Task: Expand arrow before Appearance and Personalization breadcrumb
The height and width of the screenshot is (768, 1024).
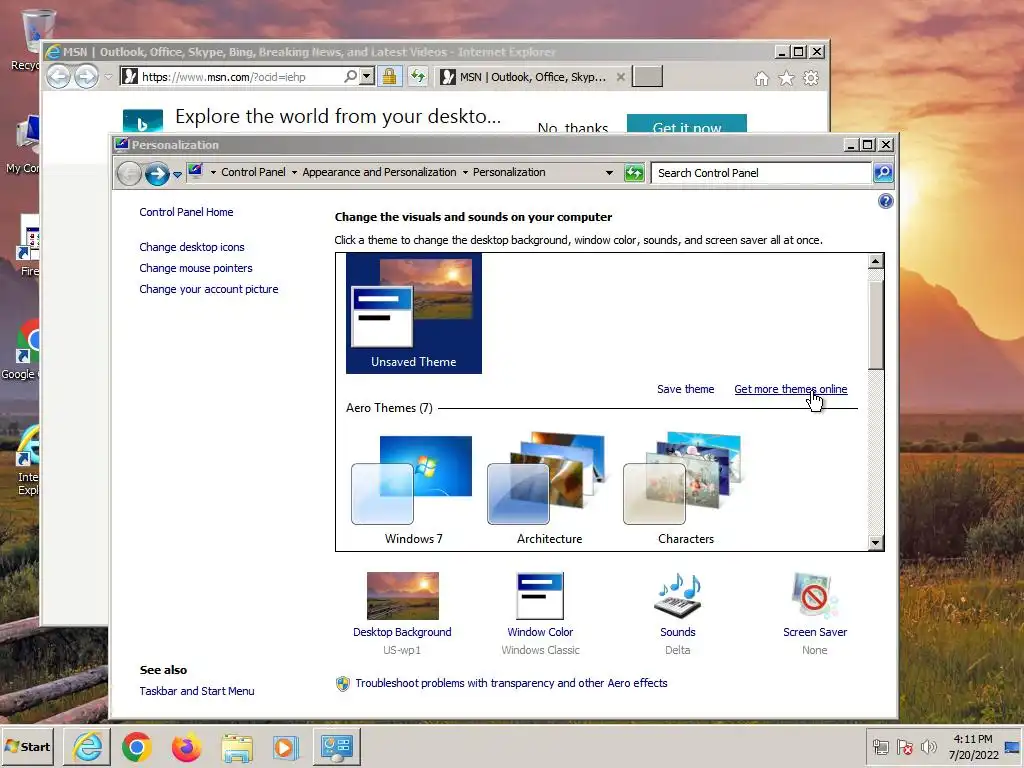Action: (x=294, y=172)
